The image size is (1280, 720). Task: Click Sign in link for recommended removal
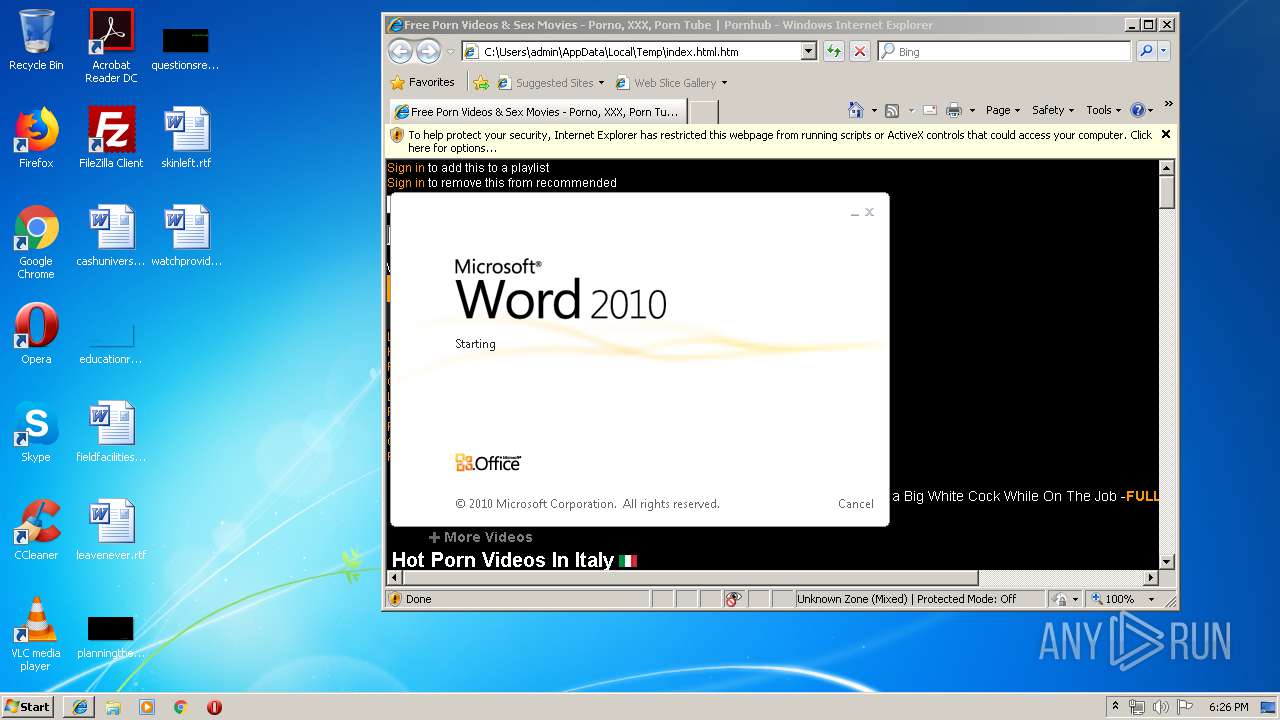pyautogui.click(x=406, y=183)
